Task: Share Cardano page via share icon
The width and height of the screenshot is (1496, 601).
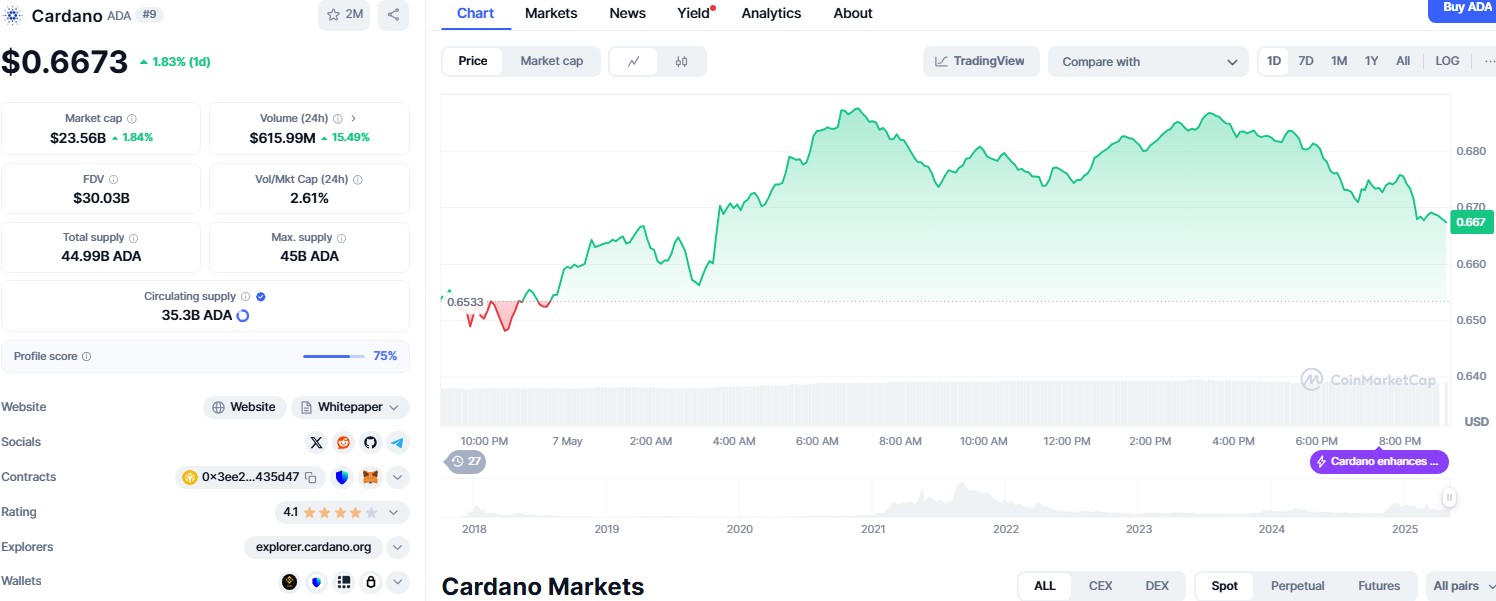Action: point(393,15)
